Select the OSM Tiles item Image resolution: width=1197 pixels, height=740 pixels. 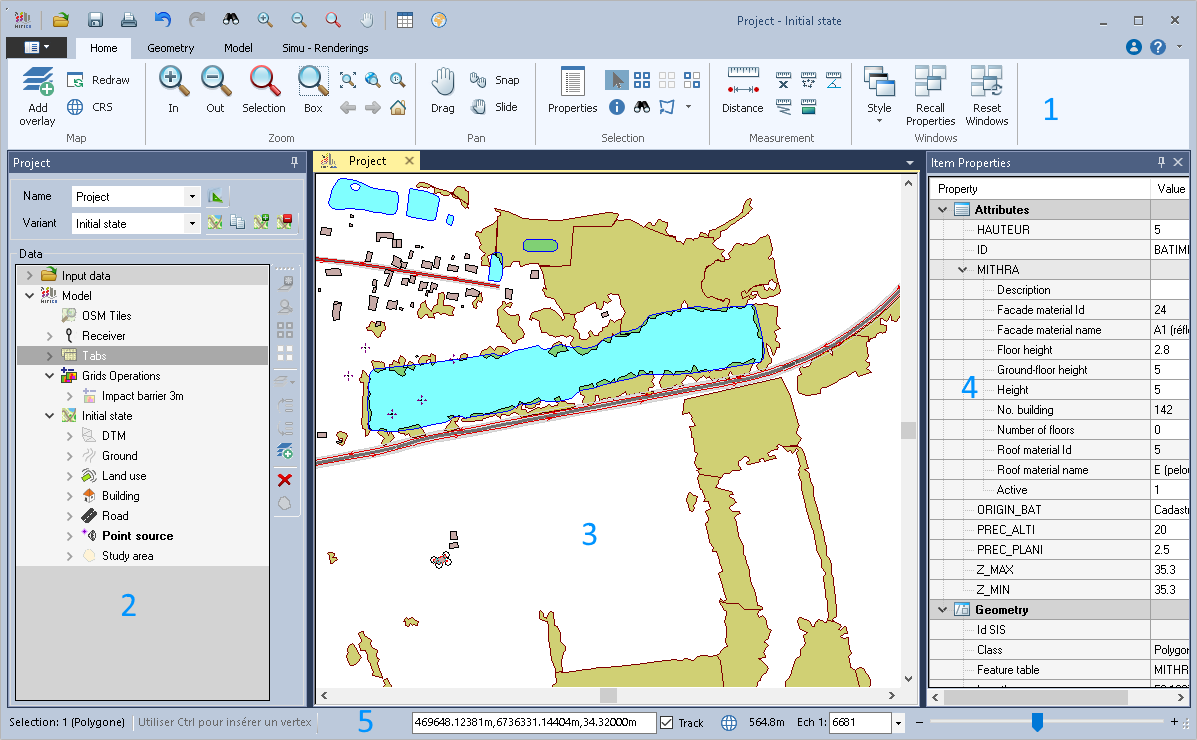click(x=106, y=315)
